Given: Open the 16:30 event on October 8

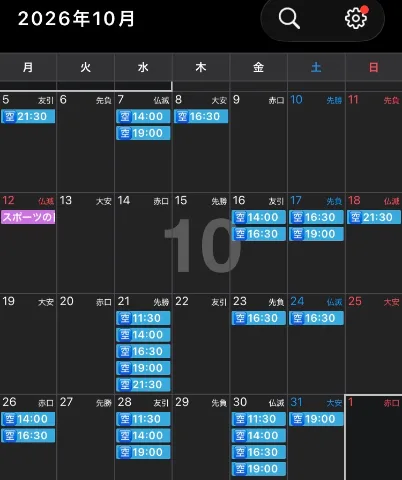Looking at the screenshot, I should 201,116.
